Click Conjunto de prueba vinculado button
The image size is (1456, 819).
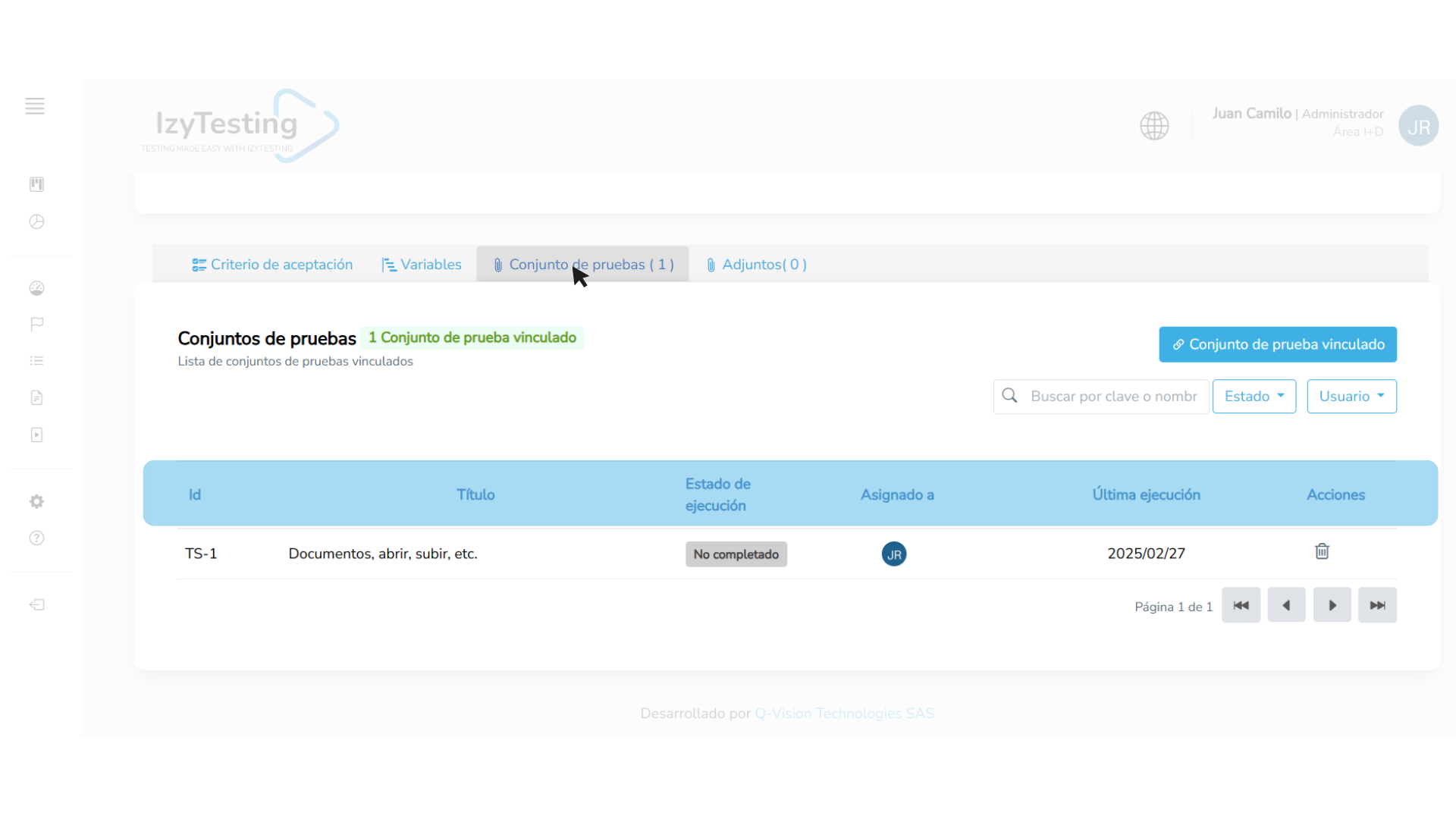click(x=1277, y=344)
